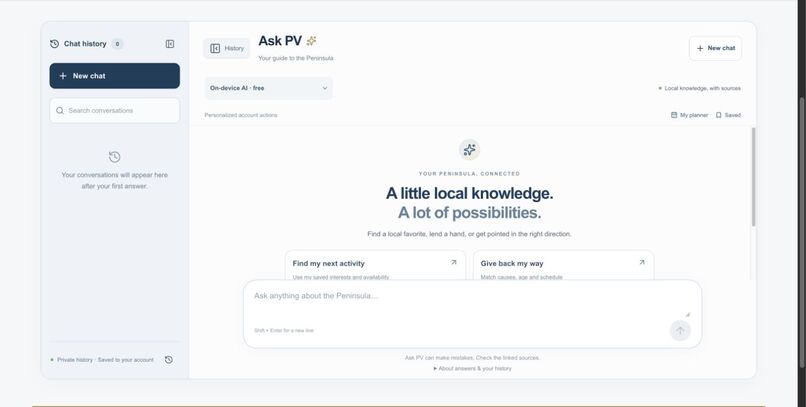This screenshot has width=806, height=407.
Task: Click the page scrollbar at window edge
Action: [x=802, y=231]
